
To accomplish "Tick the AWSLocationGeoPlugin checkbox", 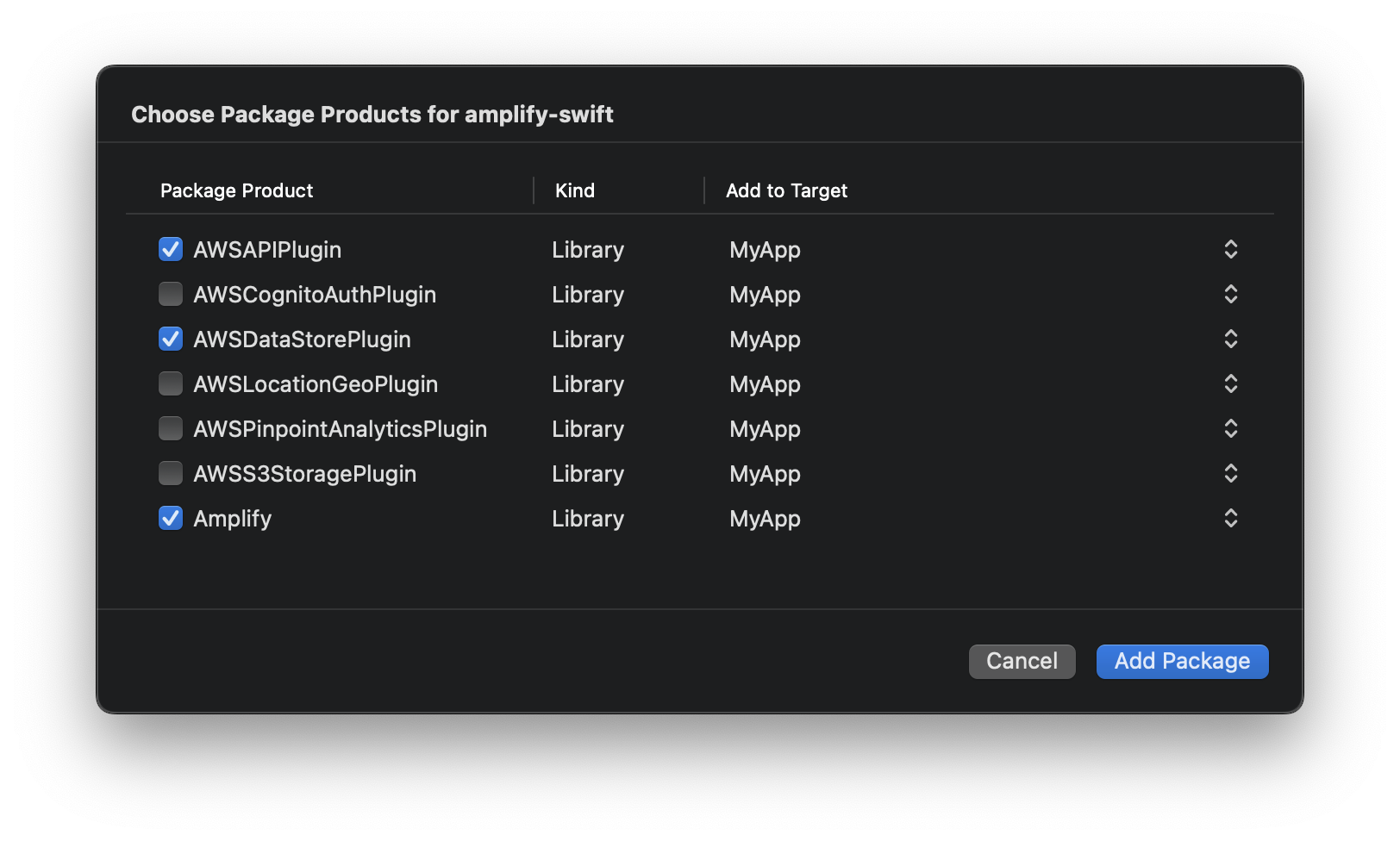I will point(171,383).
